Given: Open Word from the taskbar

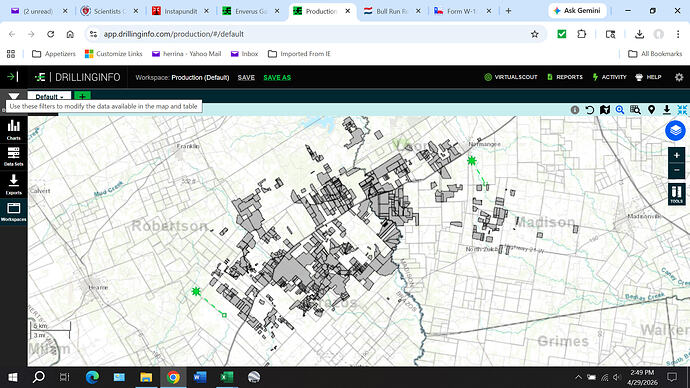Looking at the screenshot, I should pyautogui.click(x=200, y=377).
